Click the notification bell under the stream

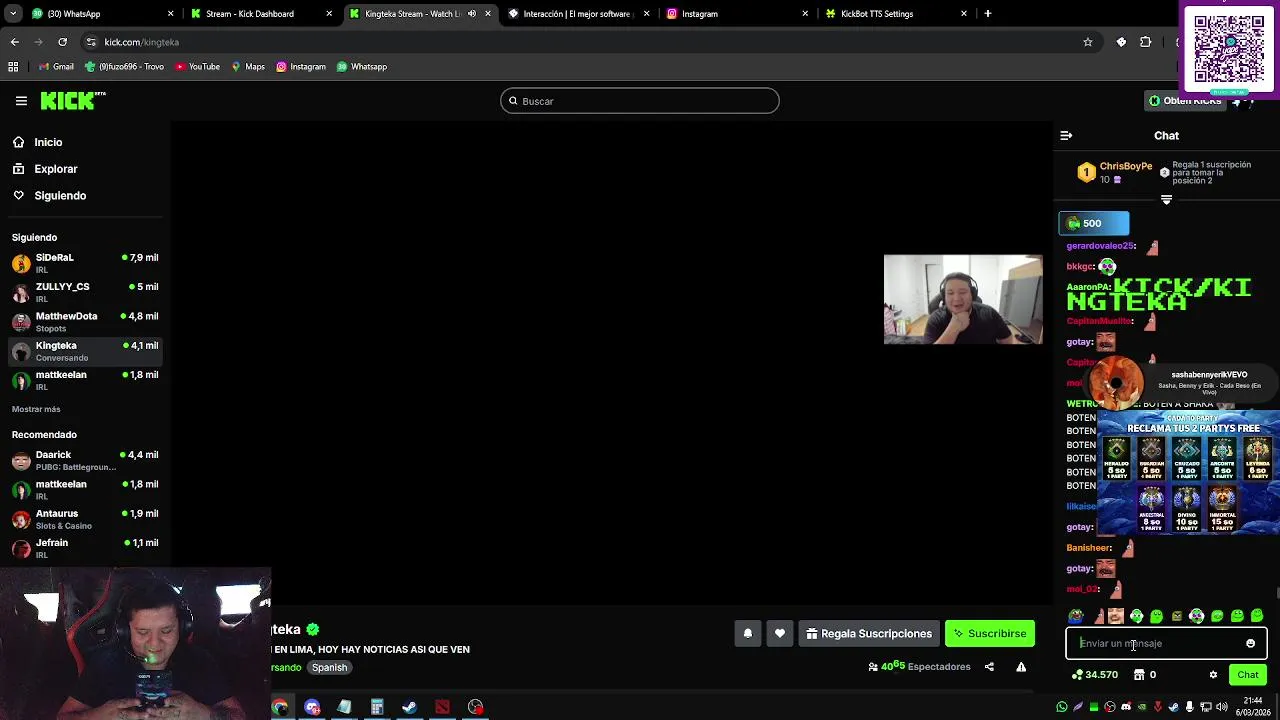point(747,633)
